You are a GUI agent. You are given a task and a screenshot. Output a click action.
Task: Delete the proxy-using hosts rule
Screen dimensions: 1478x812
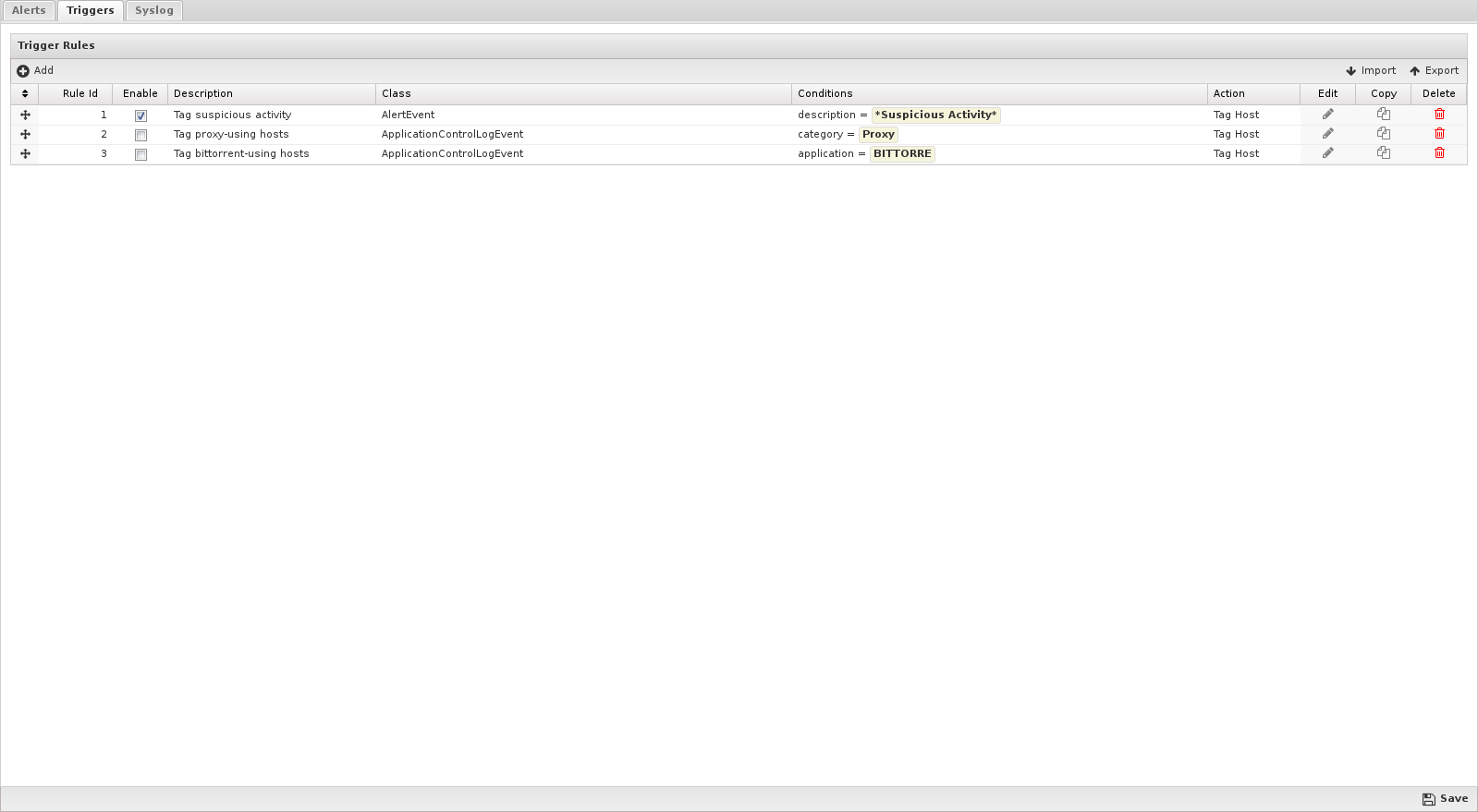click(x=1439, y=134)
